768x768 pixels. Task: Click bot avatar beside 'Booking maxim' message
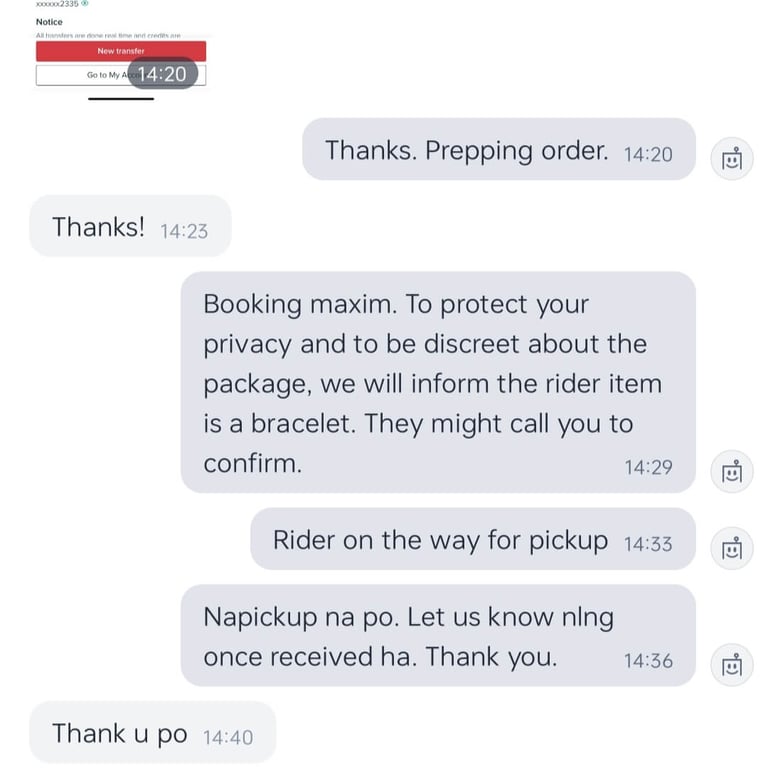tap(732, 471)
